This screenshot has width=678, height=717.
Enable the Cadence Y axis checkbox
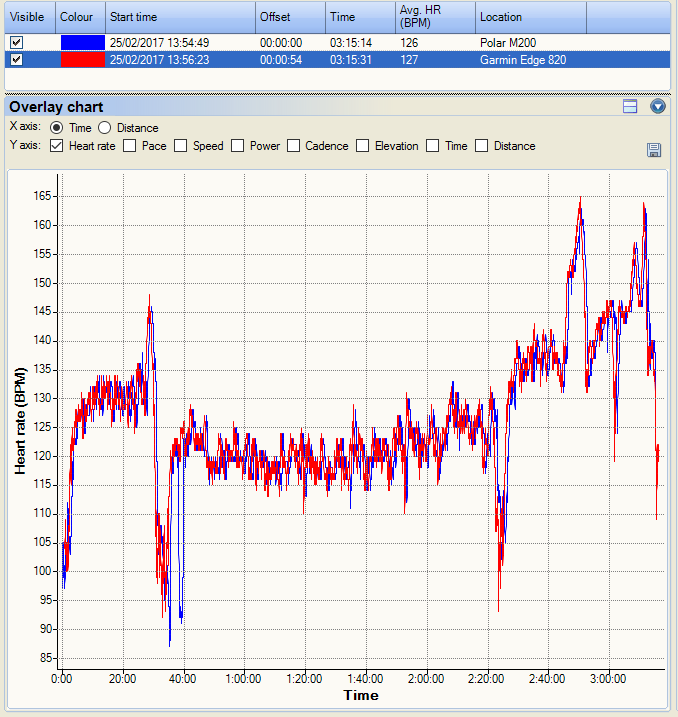point(293,146)
